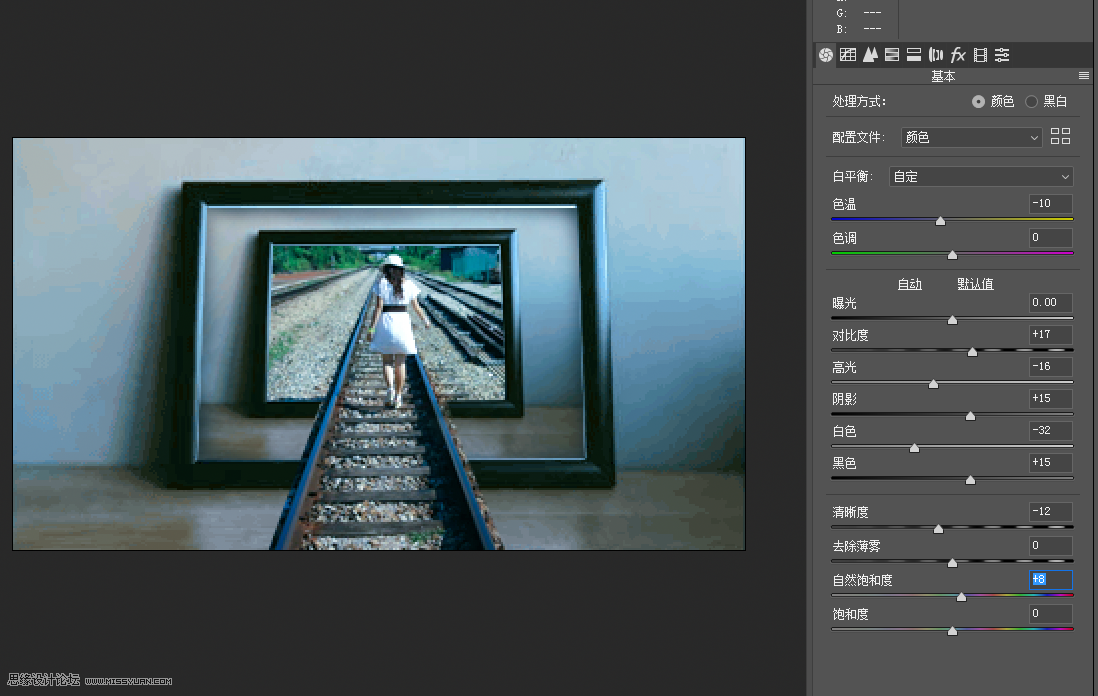Screen dimensions: 1098x696
Task: Open the Presets tab icon
Action: [1002, 55]
